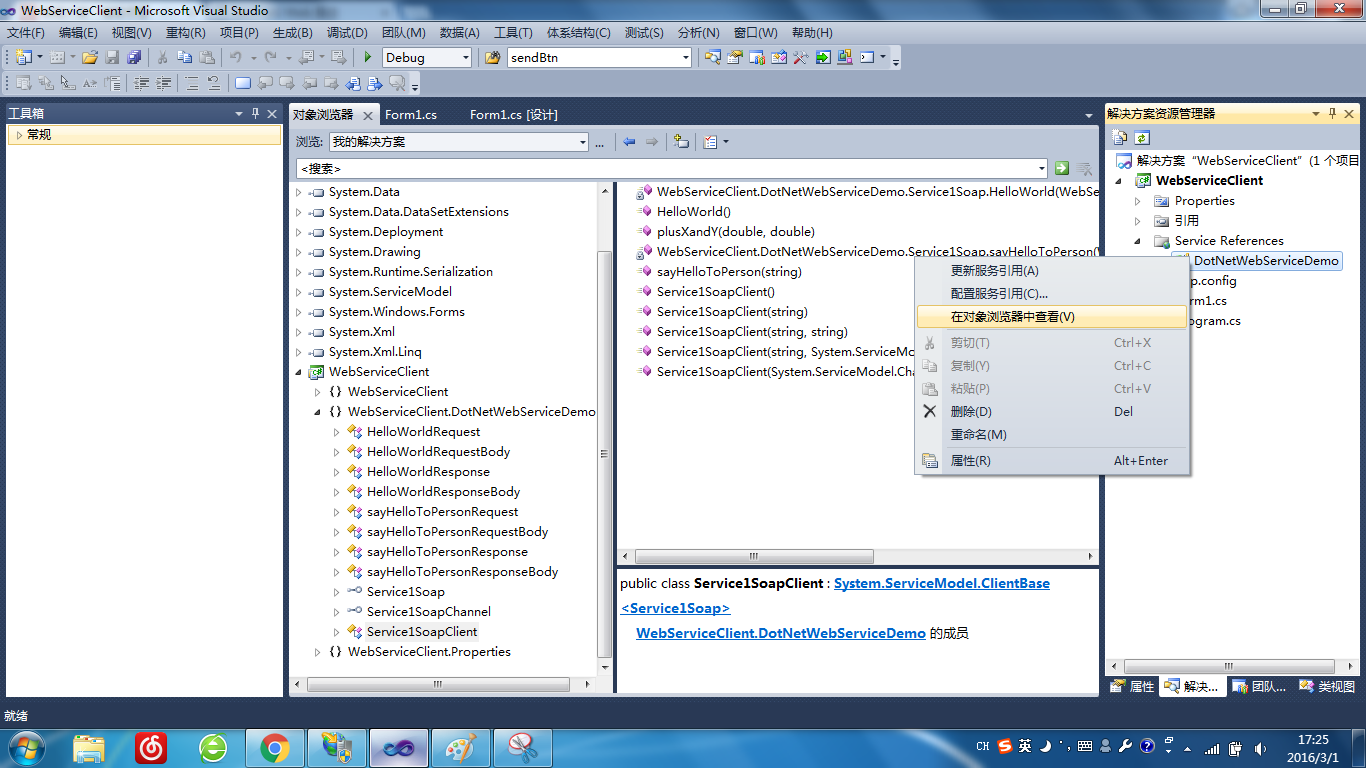Switch to the 类视图 bottom tab

tap(1327, 687)
